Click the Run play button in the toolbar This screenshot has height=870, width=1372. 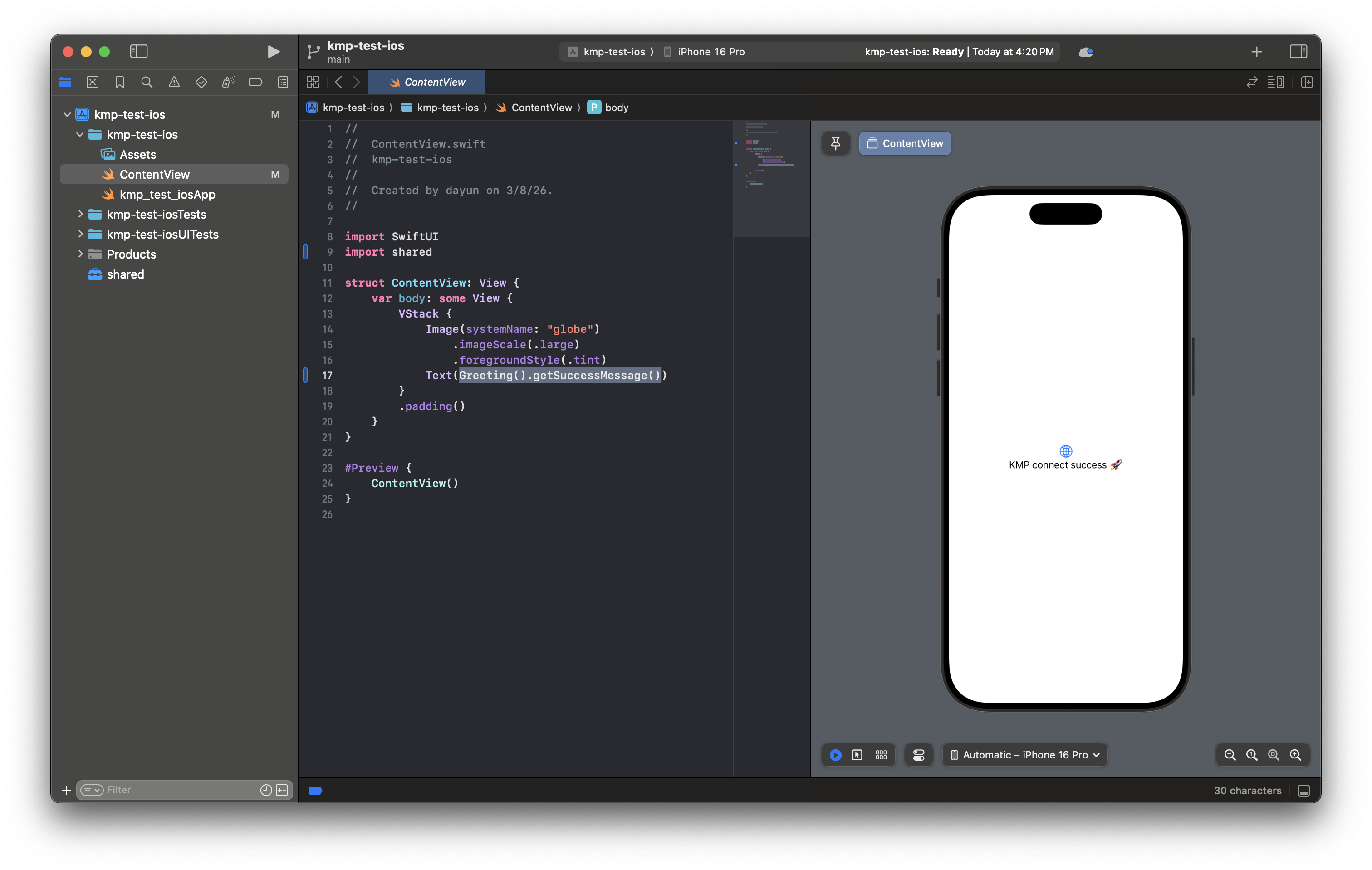coord(273,52)
